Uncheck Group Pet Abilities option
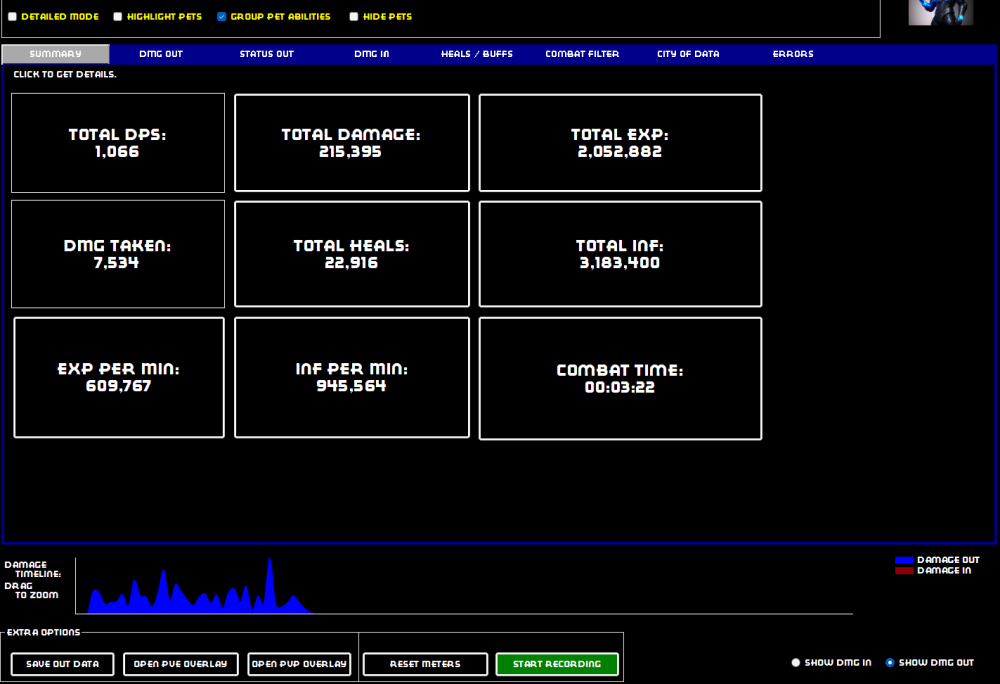The height and width of the screenshot is (684, 1000). coord(222,17)
